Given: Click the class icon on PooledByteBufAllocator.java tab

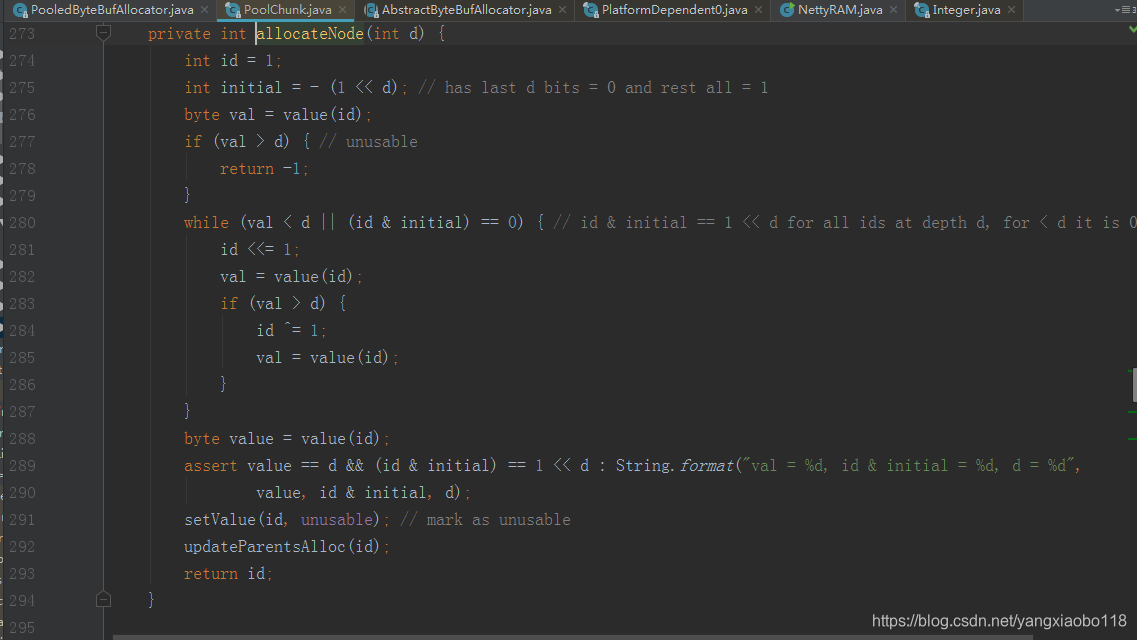Looking at the screenshot, I should point(20,10).
